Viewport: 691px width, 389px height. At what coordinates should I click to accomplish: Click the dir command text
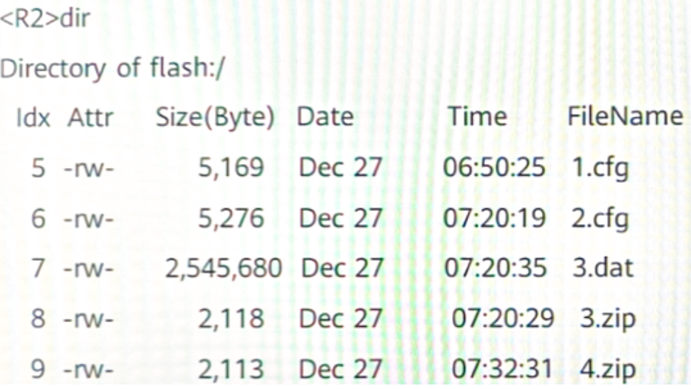(75, 19)
